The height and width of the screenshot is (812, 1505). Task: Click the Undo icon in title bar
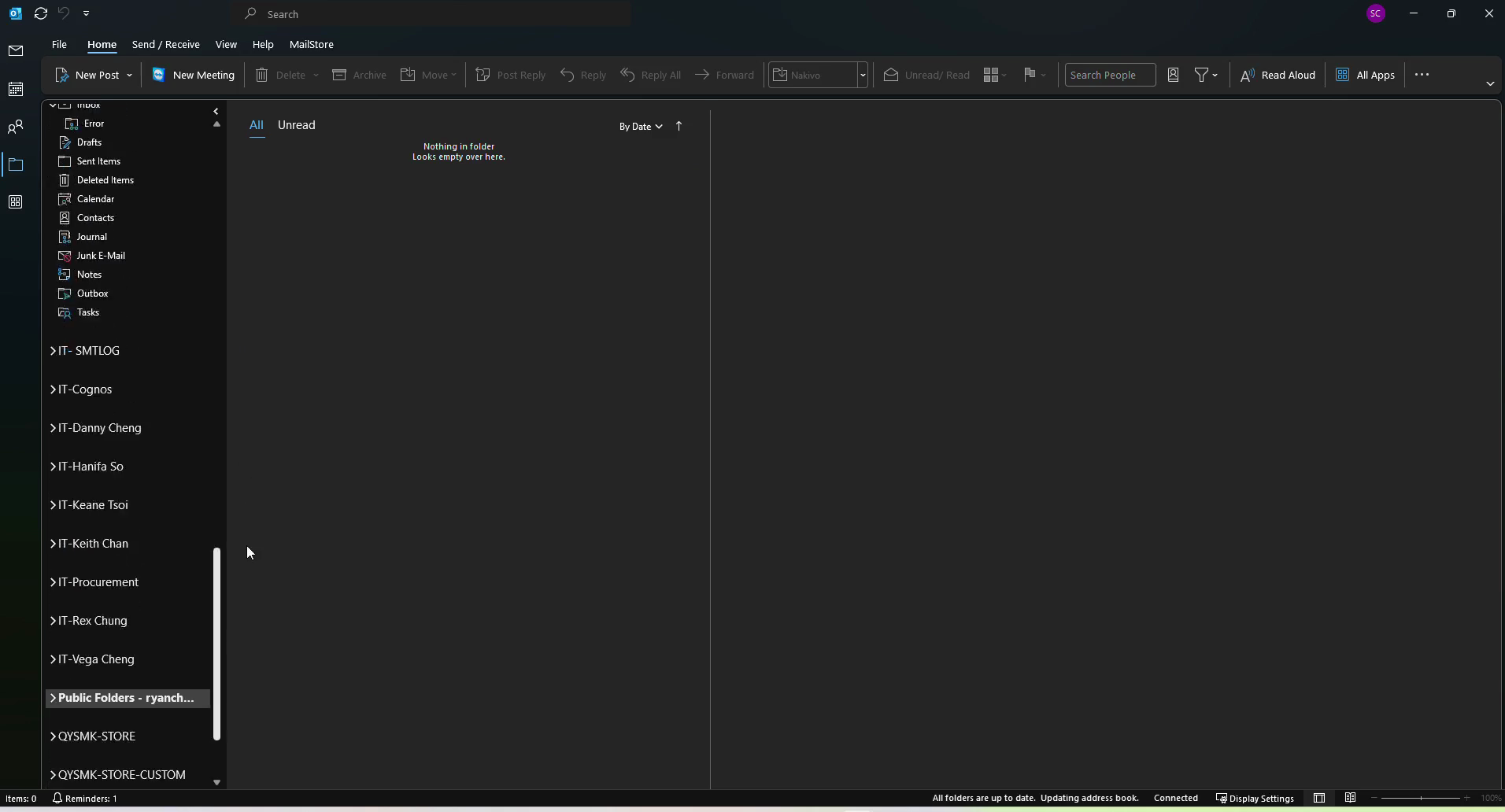tap(64, 13)
